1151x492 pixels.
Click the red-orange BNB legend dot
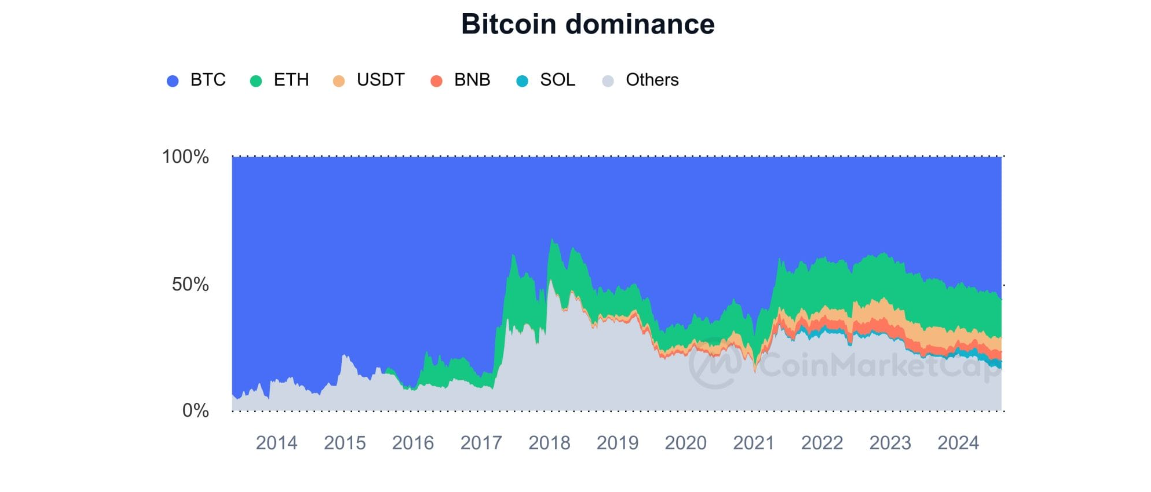point(436,81)
